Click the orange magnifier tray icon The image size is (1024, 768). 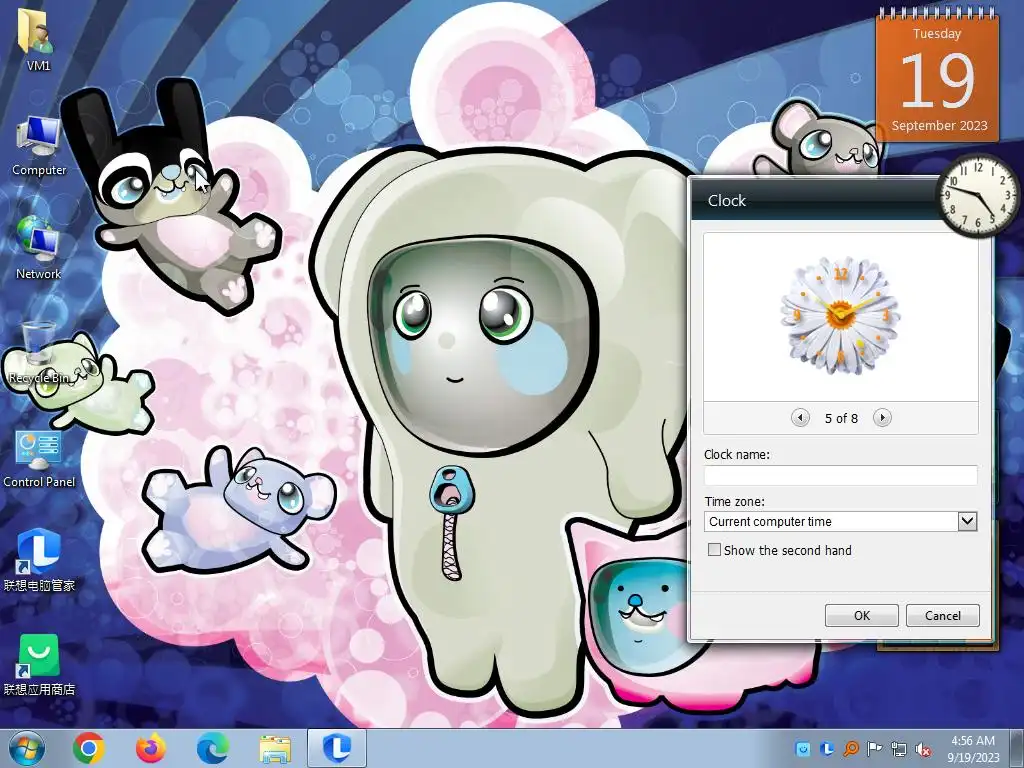click(851, 749)
